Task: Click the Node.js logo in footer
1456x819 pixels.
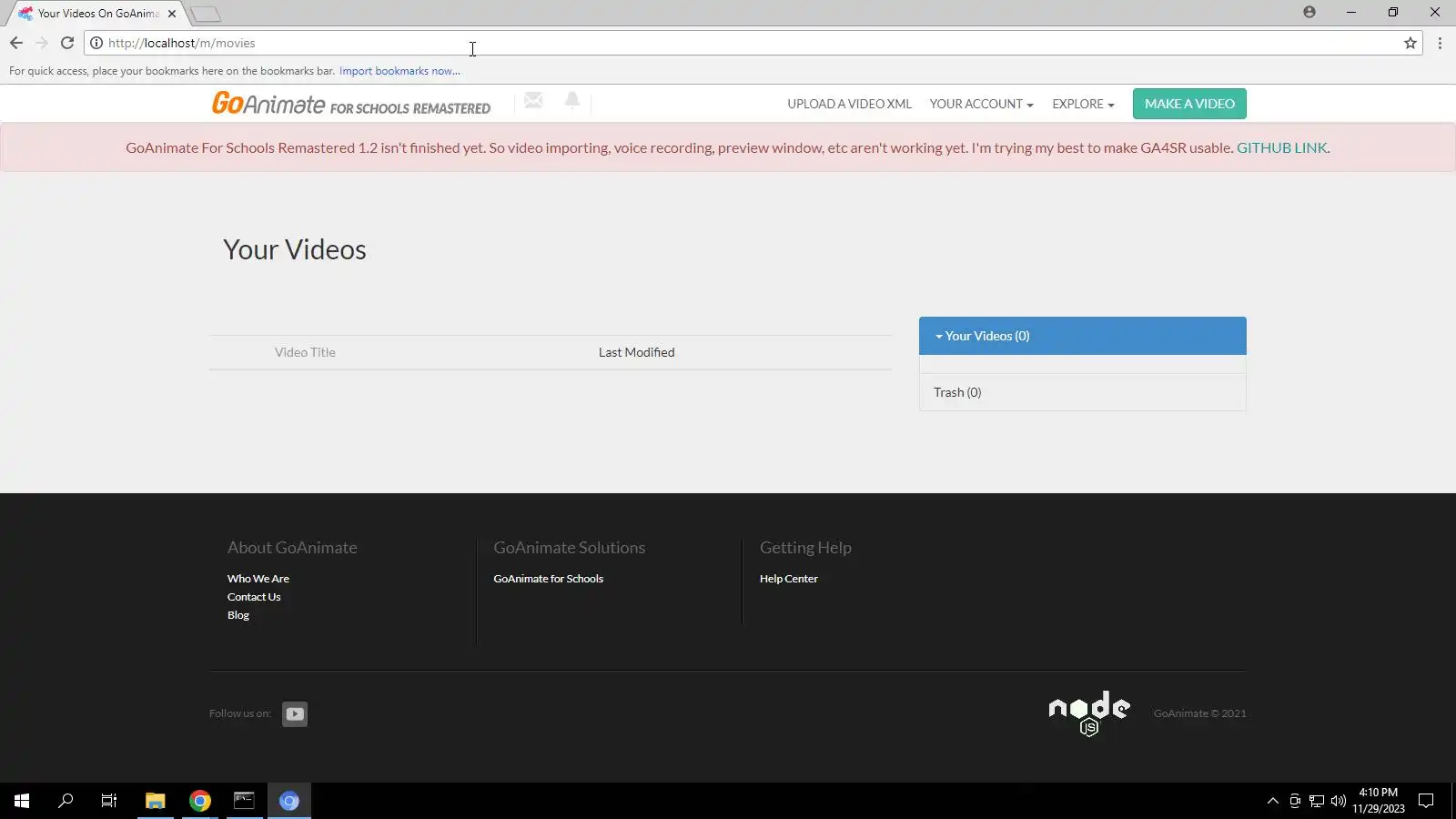Action: tap(1089, 713)
